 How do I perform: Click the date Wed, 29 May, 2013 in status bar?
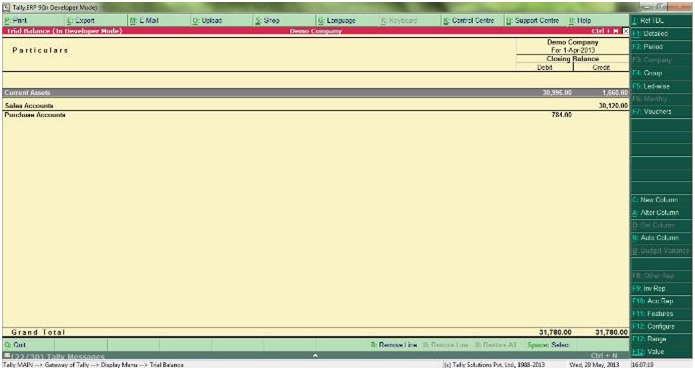click(594, 365)
